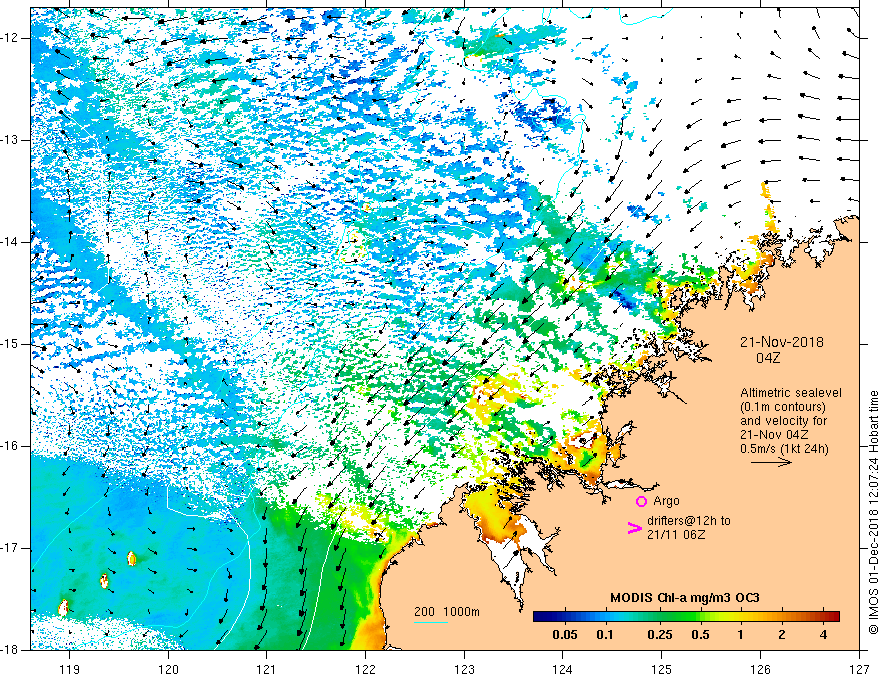
Task: Click the '200 1000m' depth contour label
Action: point(447,612)
